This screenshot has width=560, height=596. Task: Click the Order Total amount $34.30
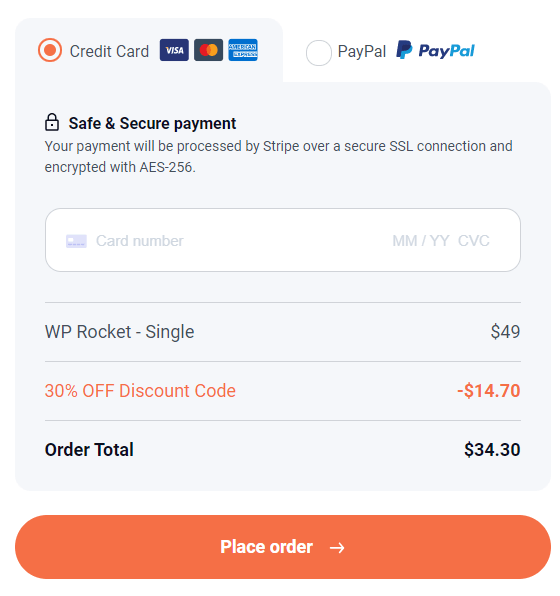pyautogui.click(x=492, y=450)
